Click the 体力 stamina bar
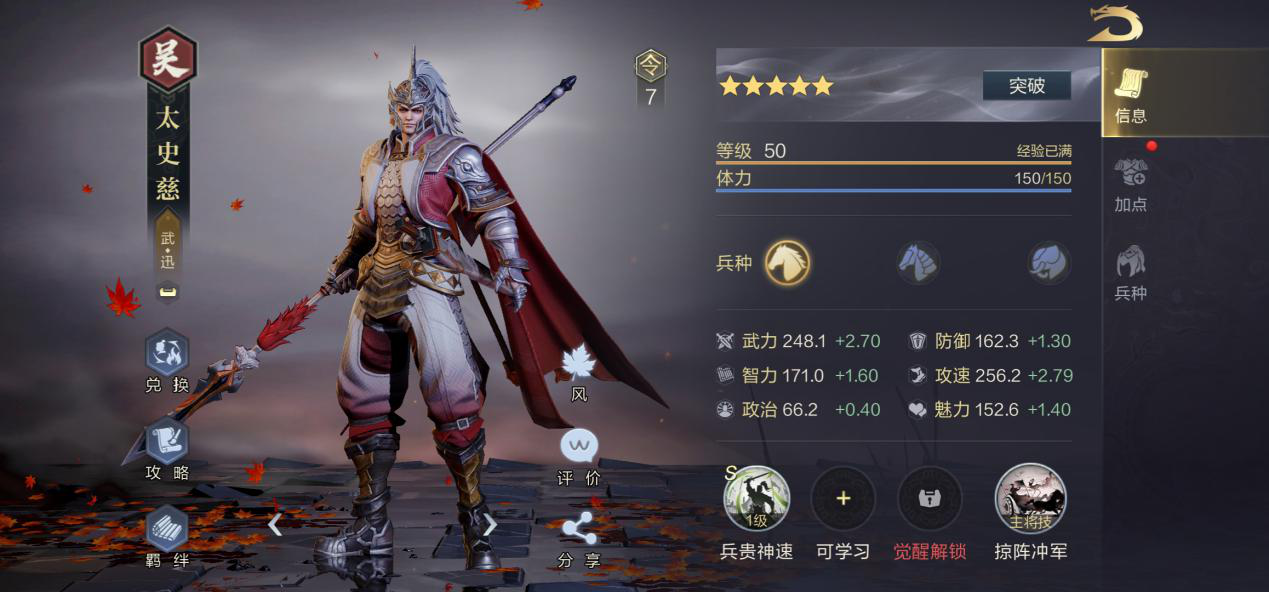 click(893, 180)
